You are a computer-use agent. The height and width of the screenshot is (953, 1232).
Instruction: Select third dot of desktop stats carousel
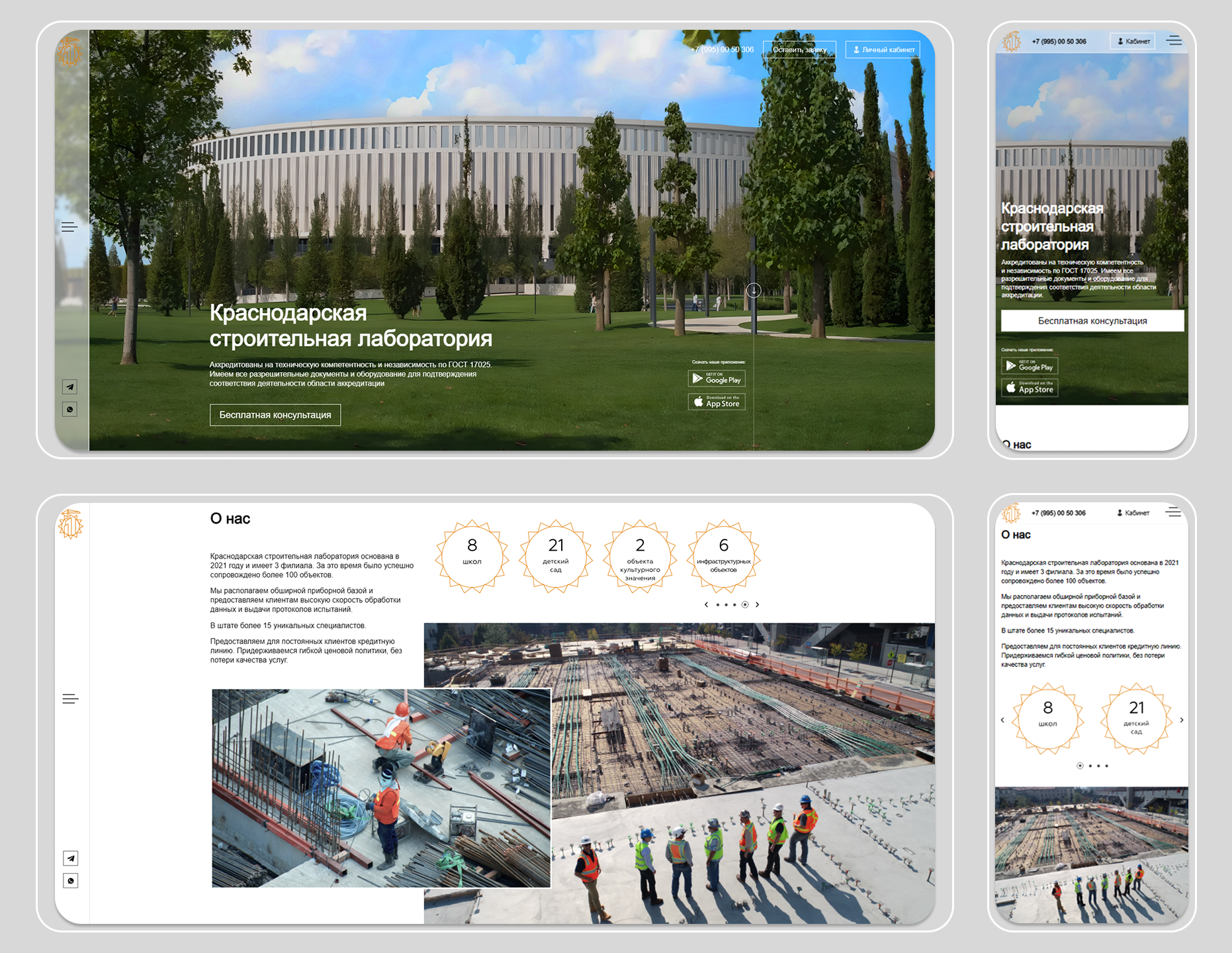(734, 604)
